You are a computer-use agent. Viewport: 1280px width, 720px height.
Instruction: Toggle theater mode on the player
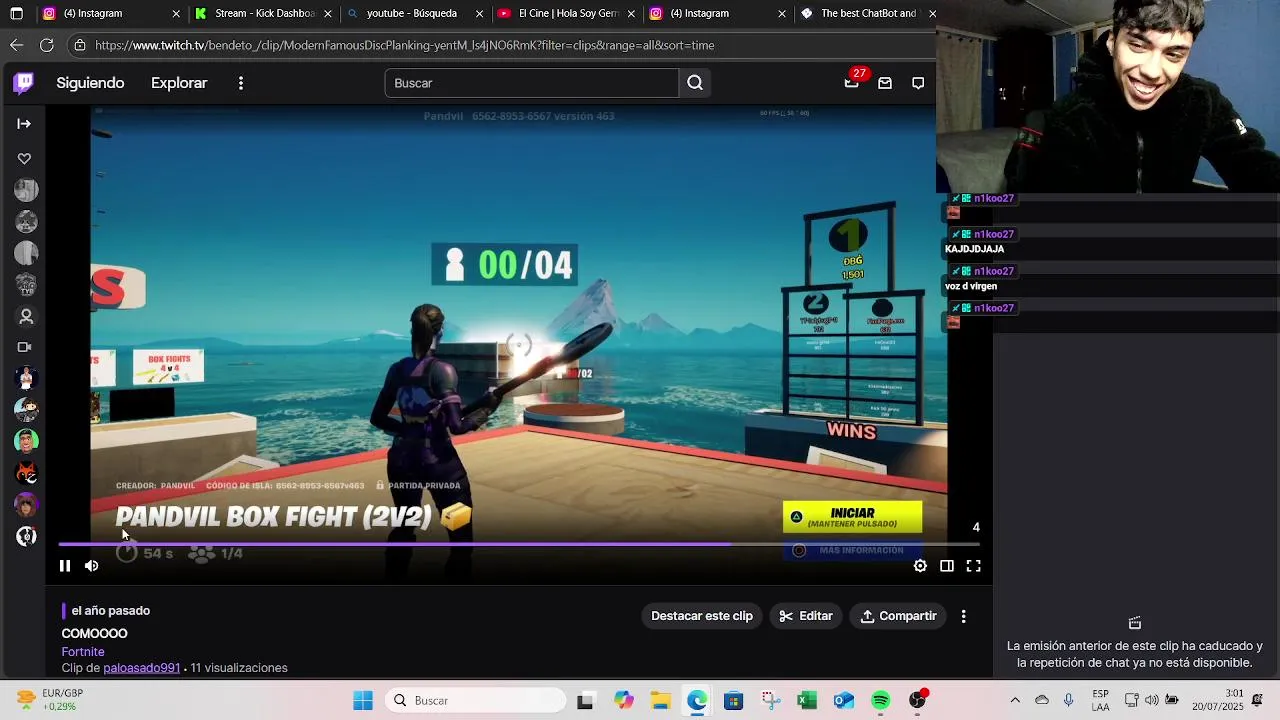(947, 566)
